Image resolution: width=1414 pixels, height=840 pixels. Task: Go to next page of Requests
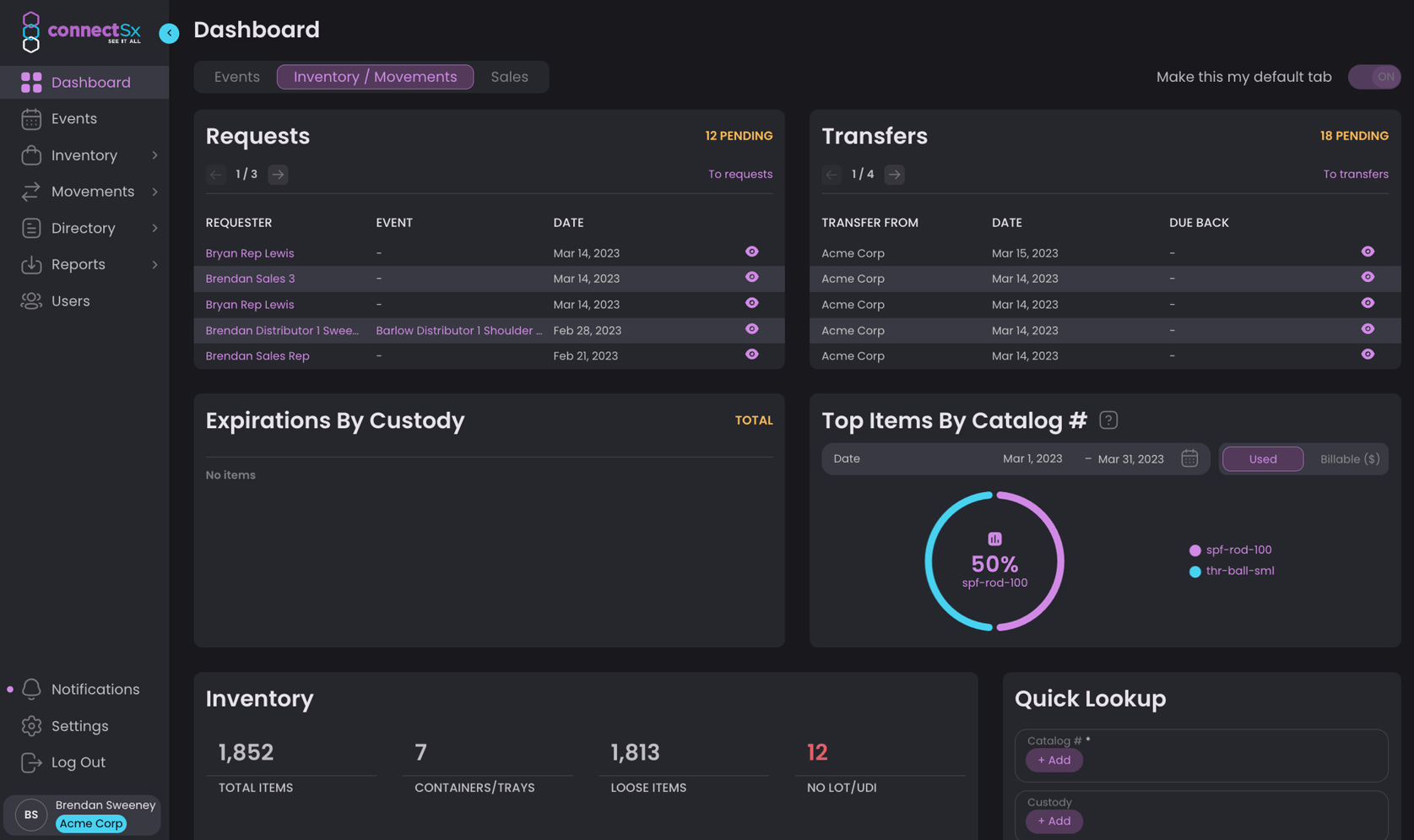pos(278,175)
